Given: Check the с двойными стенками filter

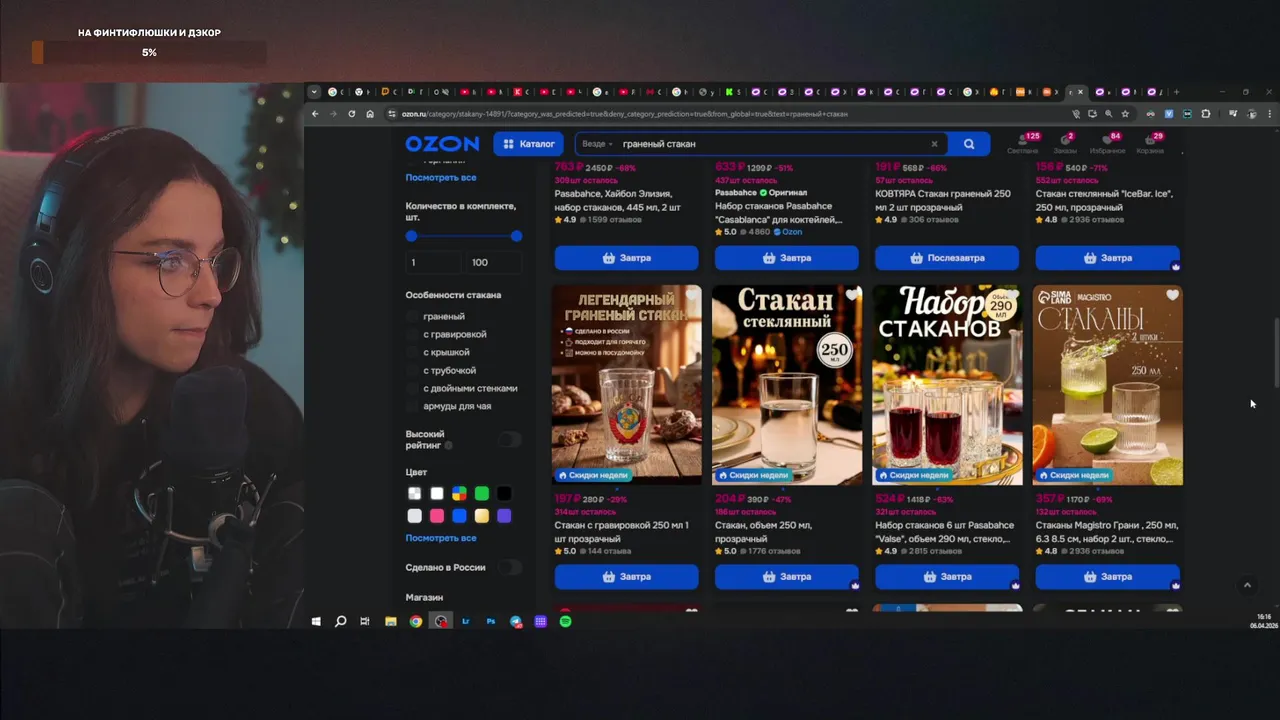Looking at the screenshot, I should (x=412, y=388).
